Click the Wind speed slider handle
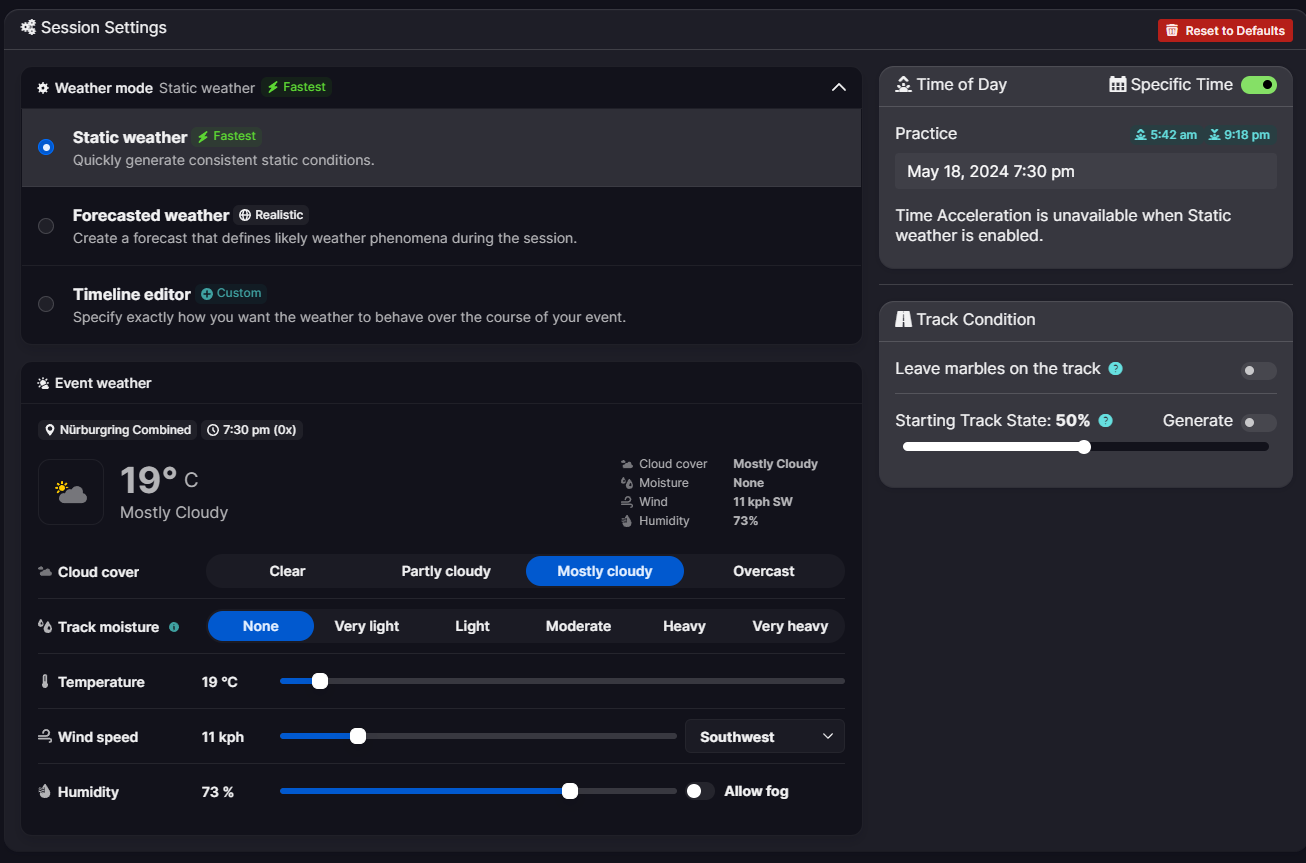The image size is (1306, 863). (358, 736)
